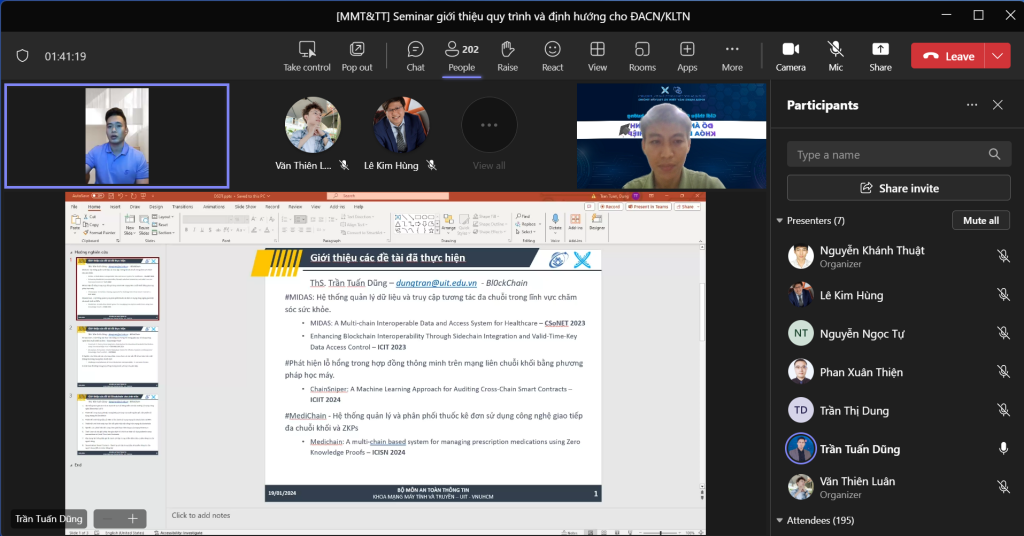Click in the Type a name search field
Image resolution: width=1024 pixels, height=536 pixels.
(x=899, y=155)
